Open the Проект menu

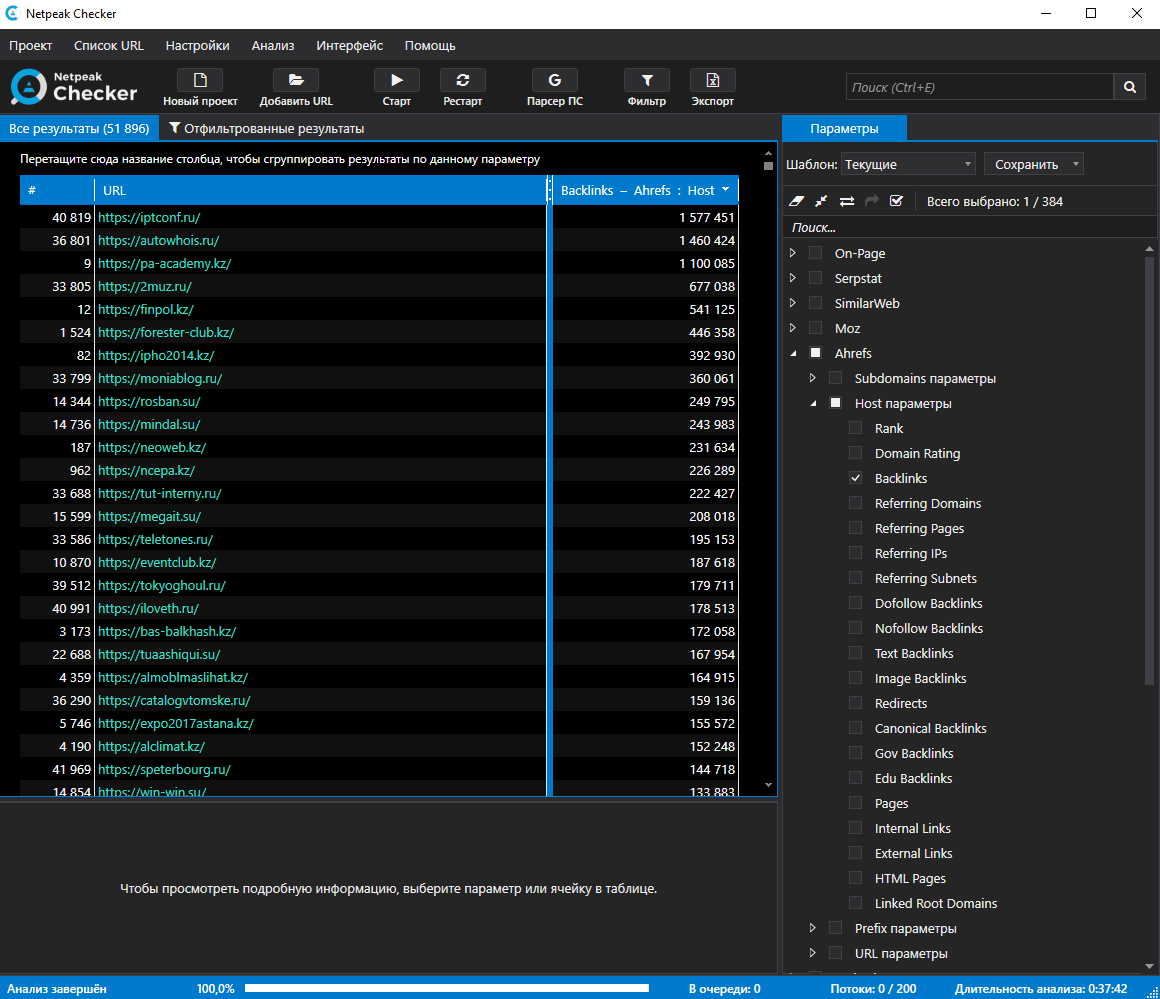coord(30,46)
